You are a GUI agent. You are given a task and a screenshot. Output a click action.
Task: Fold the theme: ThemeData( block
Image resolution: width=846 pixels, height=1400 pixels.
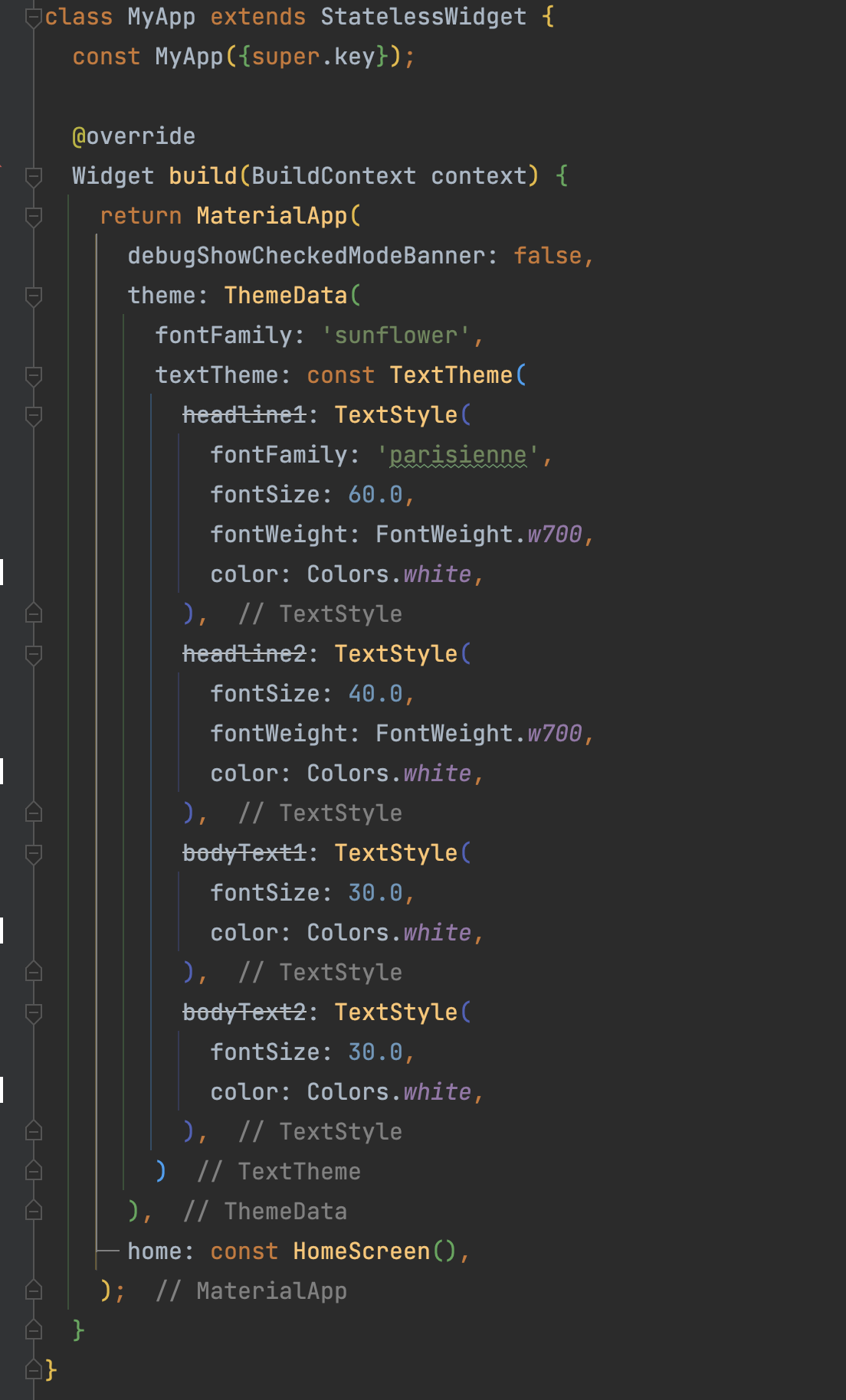coord(34,296)
